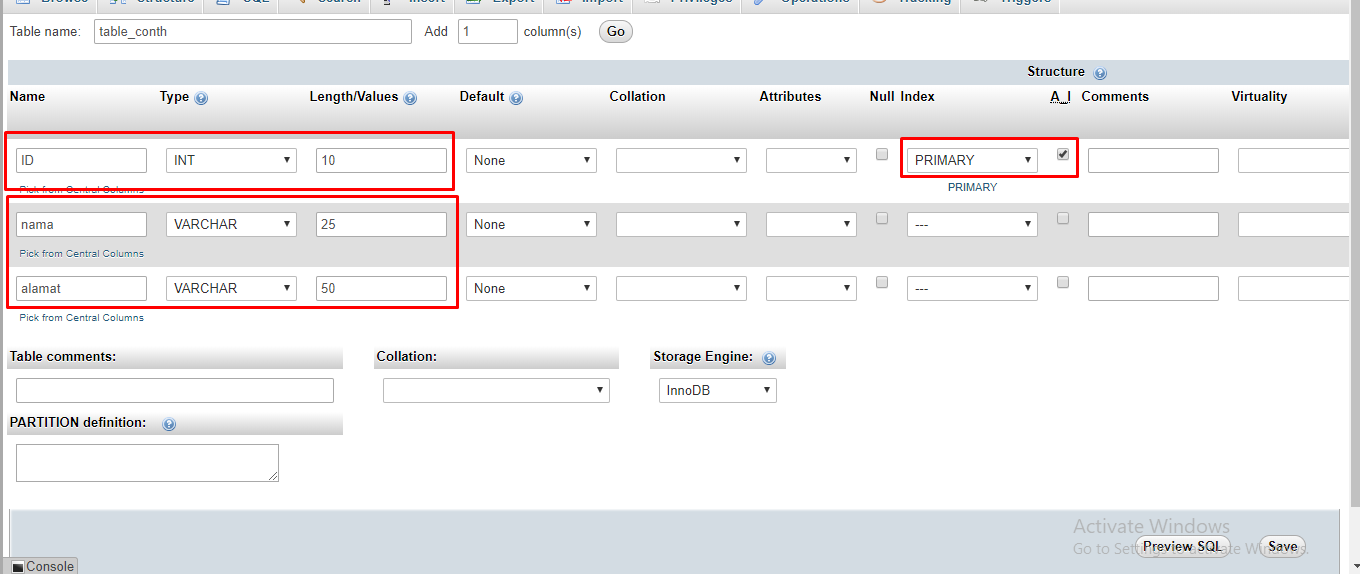This screenshot has height=574, width=1360.
Task: Open Attributes dropdown in the nama row
Action: (811, 224)
